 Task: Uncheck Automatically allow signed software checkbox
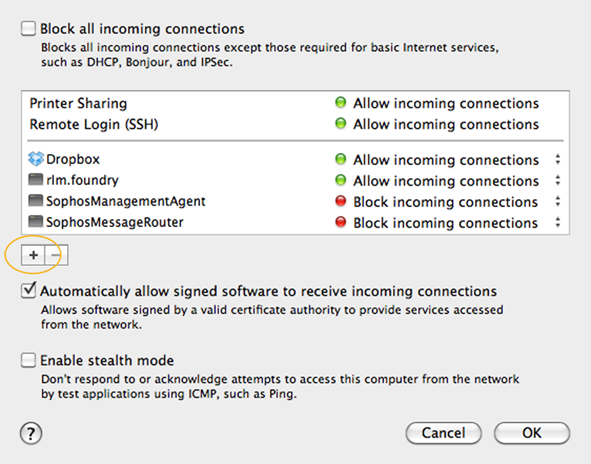click(28, 291)
